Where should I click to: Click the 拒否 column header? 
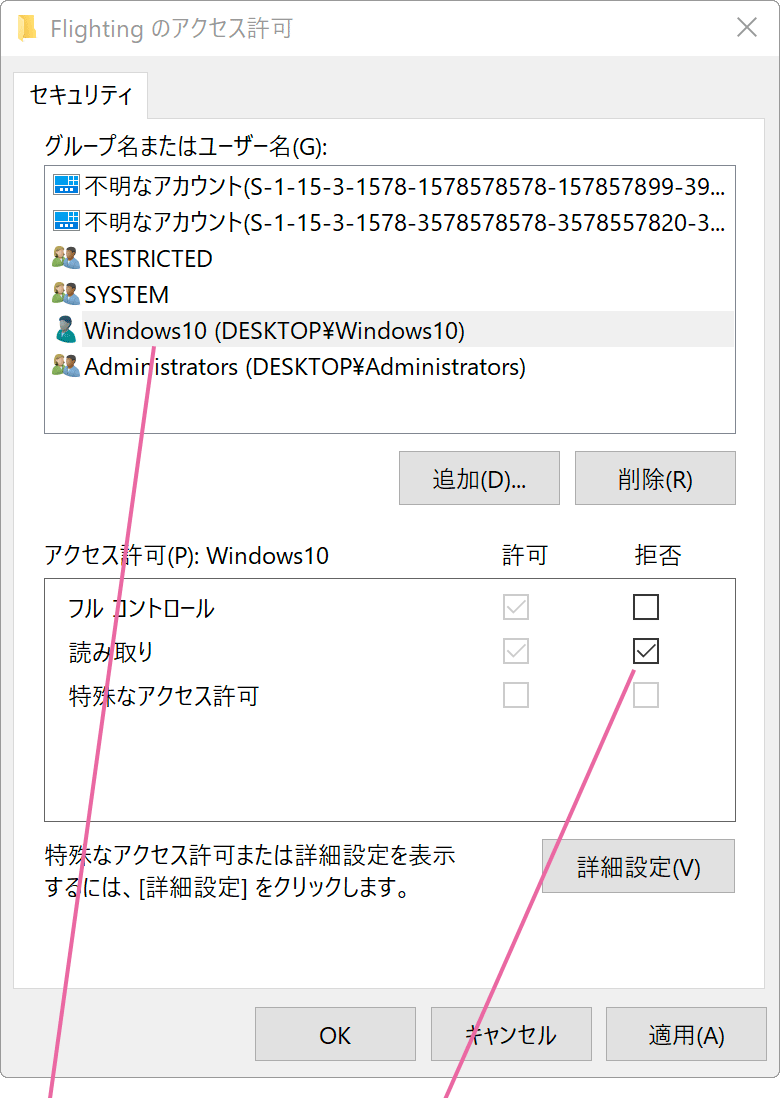point(657,555)
